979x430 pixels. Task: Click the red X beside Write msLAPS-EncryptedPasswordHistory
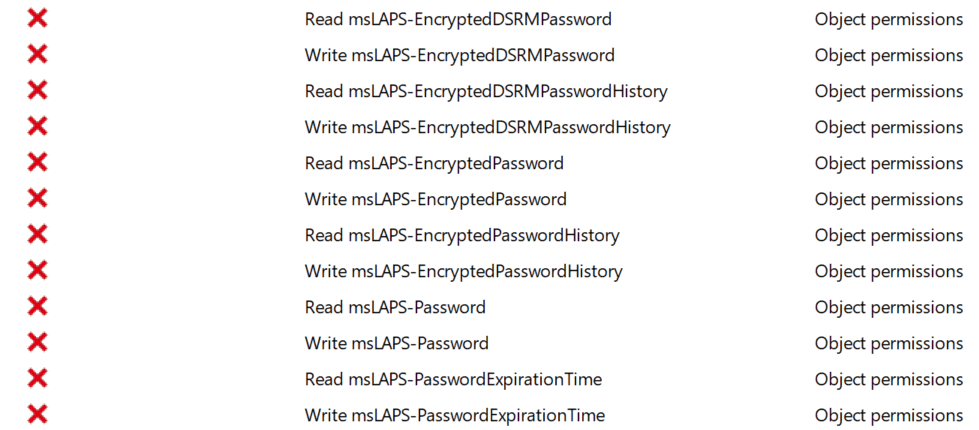click(37, 271)
